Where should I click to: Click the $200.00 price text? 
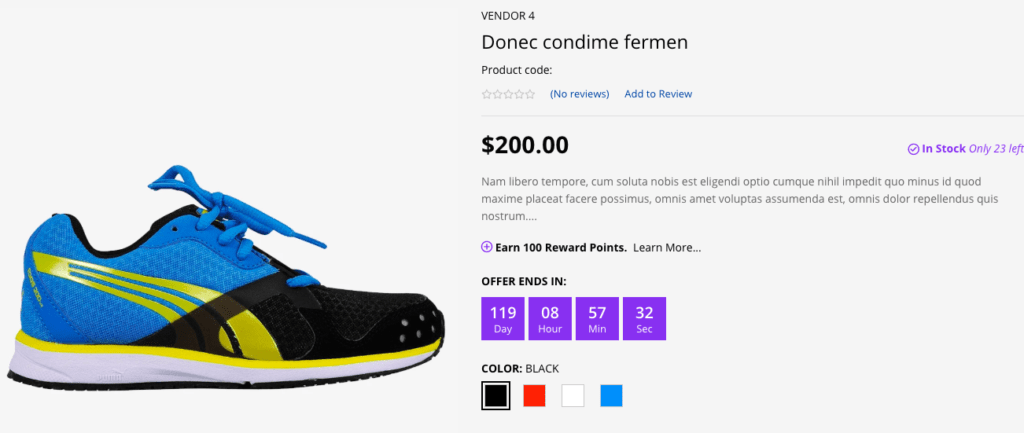(525, 145)
